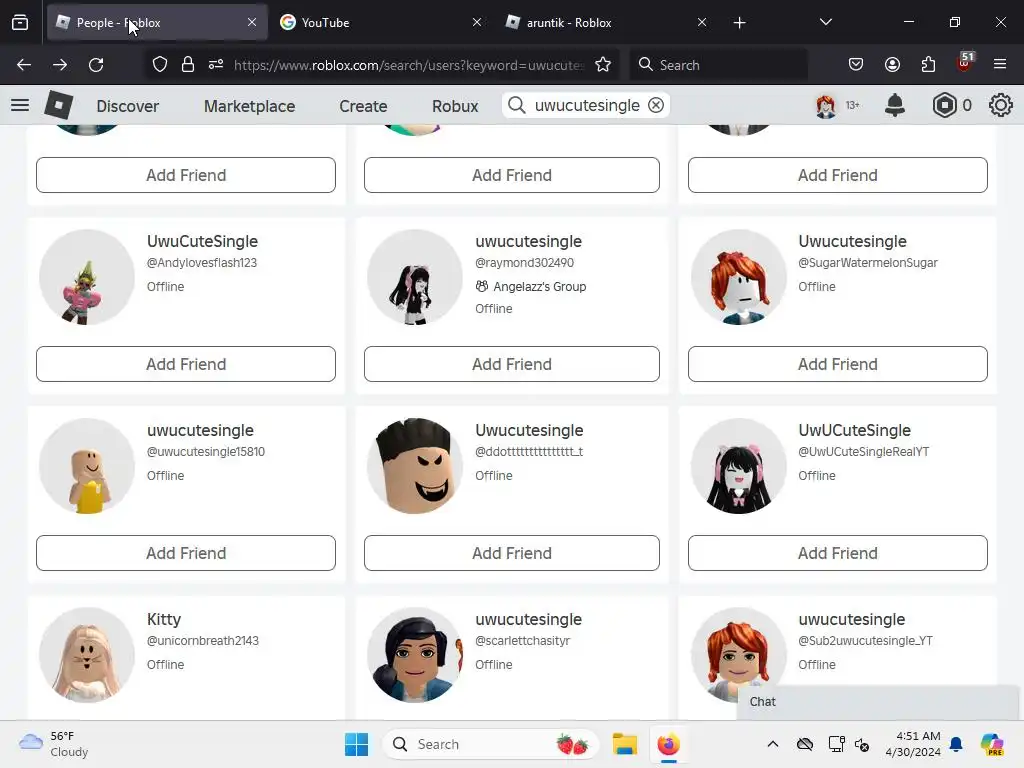Image resolution: width=1024 pixels, height=768 pixels.
Task: Add Friend for @raymond302490
Action: click(512, 364)
